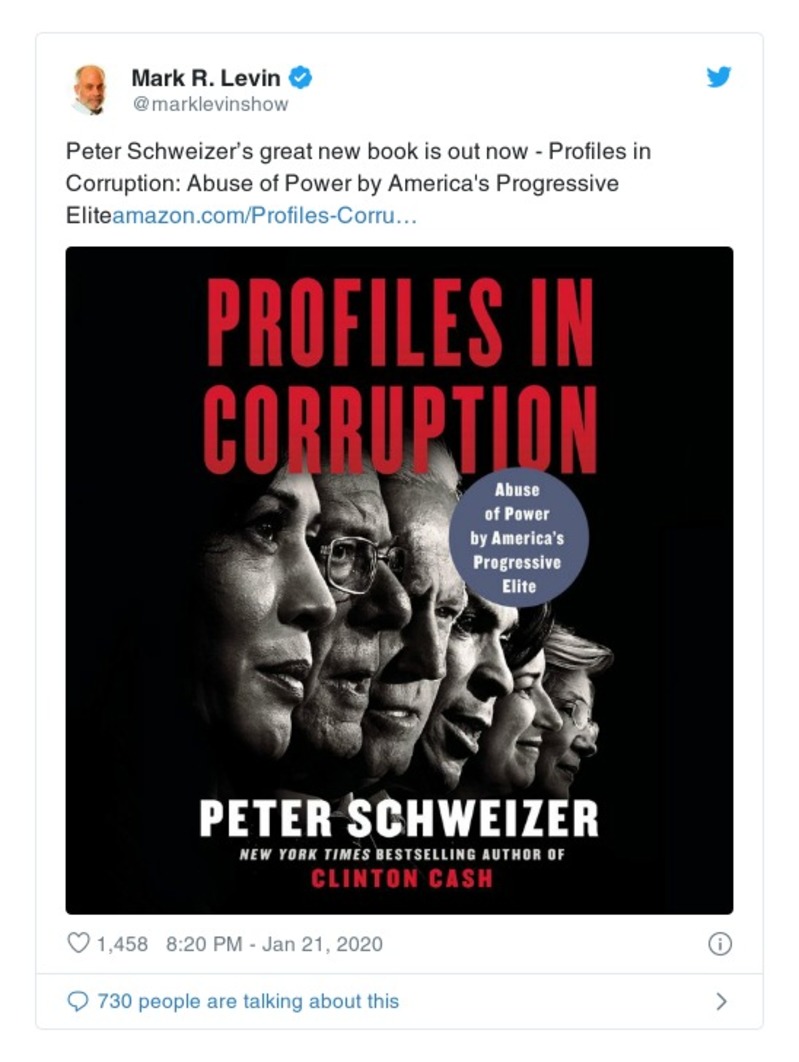Screen dimensions: 799x1062
Task: Click the 1,458 likes count
Action: pos(122,943)
